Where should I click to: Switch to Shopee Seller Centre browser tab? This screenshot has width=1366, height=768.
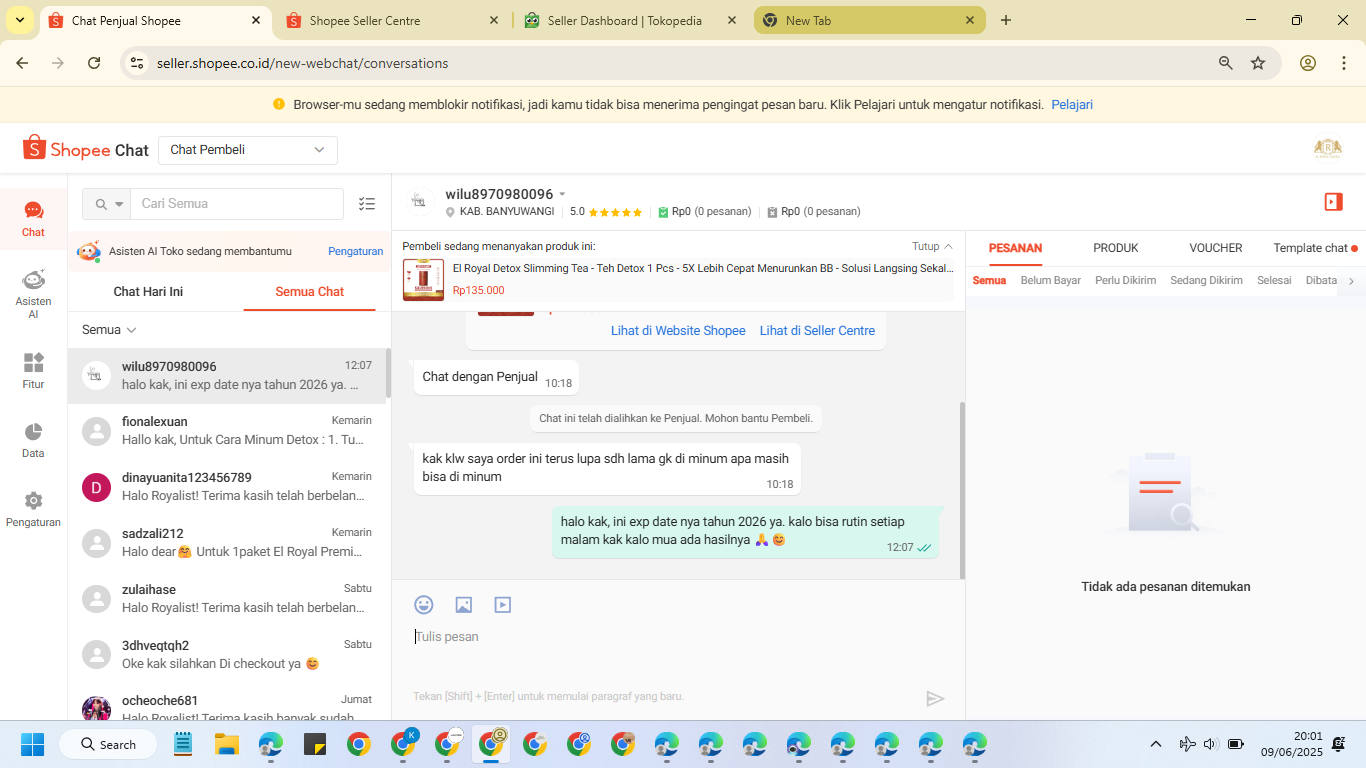(x=392, y=20)
